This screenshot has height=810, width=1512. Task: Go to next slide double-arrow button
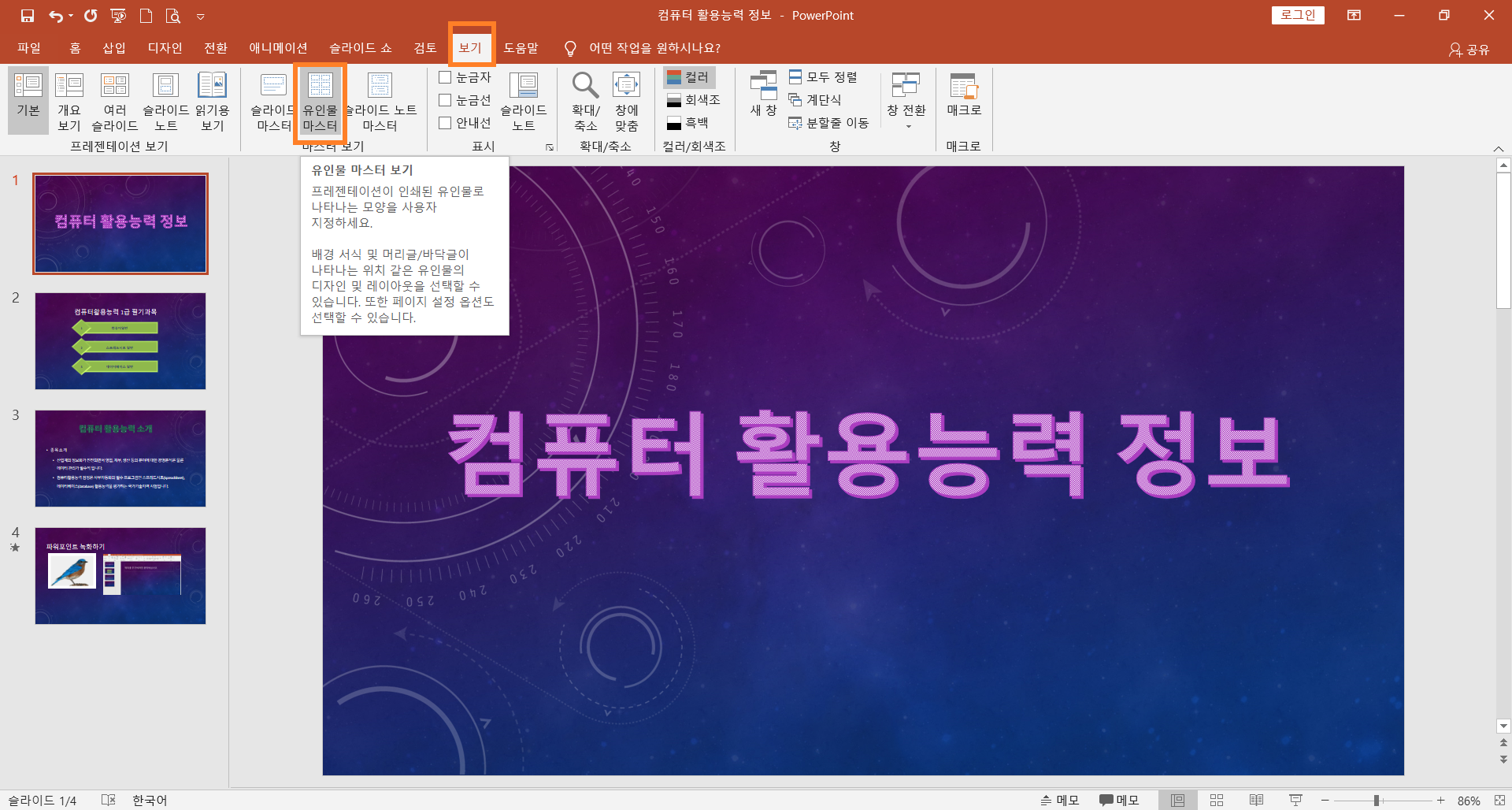click(1503, 759)
